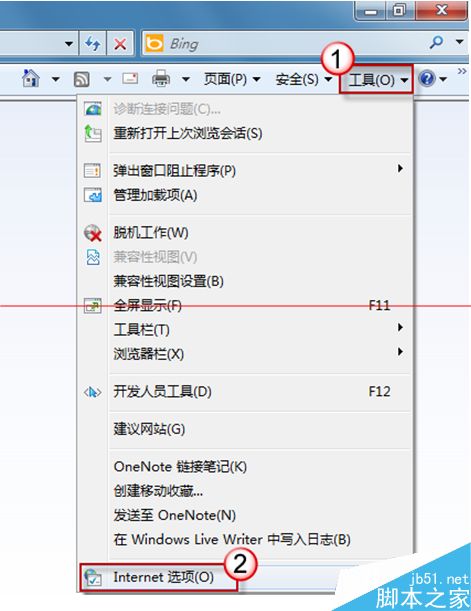Click the blue Help question mark icon
471x611 pixels.
(x=427, y=79)
